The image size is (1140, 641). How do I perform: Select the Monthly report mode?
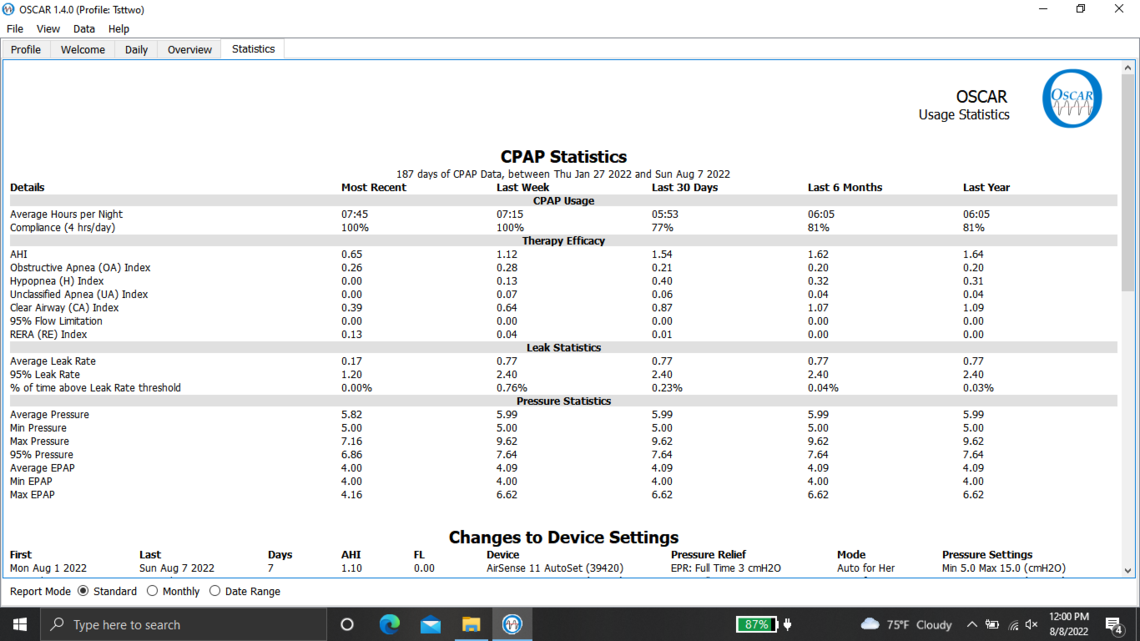(153, 591)
